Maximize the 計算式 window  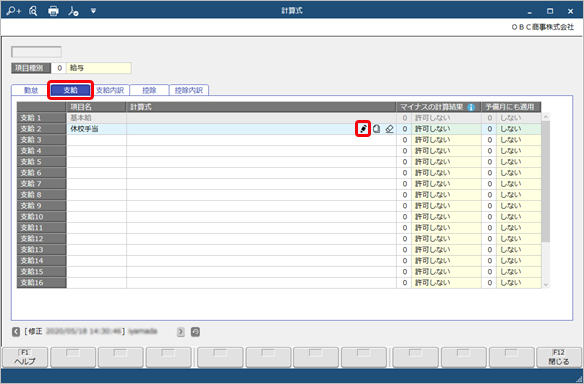[x=550, y=11]
